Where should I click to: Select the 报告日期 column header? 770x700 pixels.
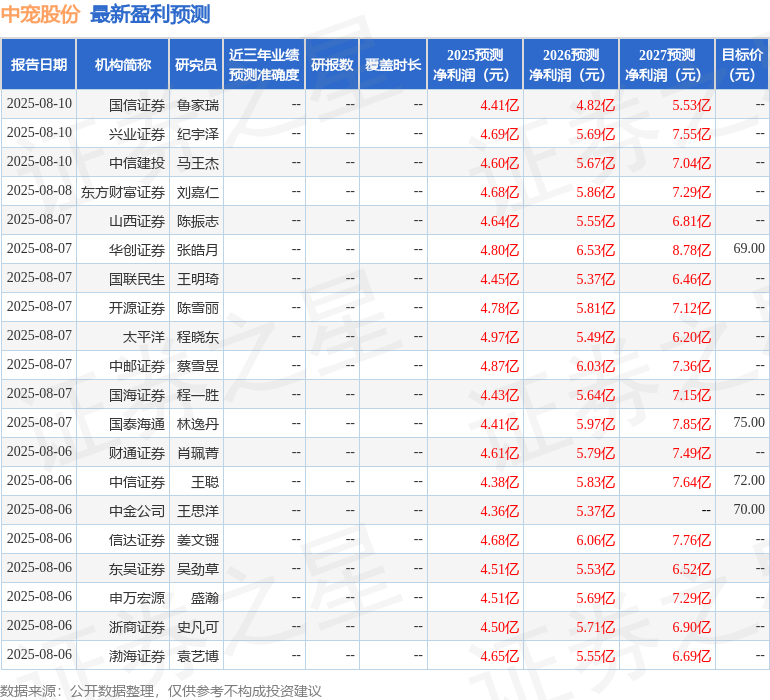coord(39,64)
